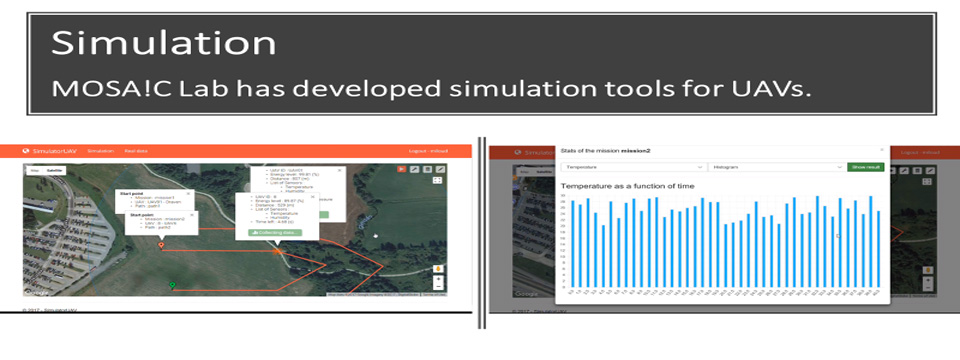The width and height of the screenshot is (960, 360).
Task: Click the green Show result button
Action: (x=866, y=167)
